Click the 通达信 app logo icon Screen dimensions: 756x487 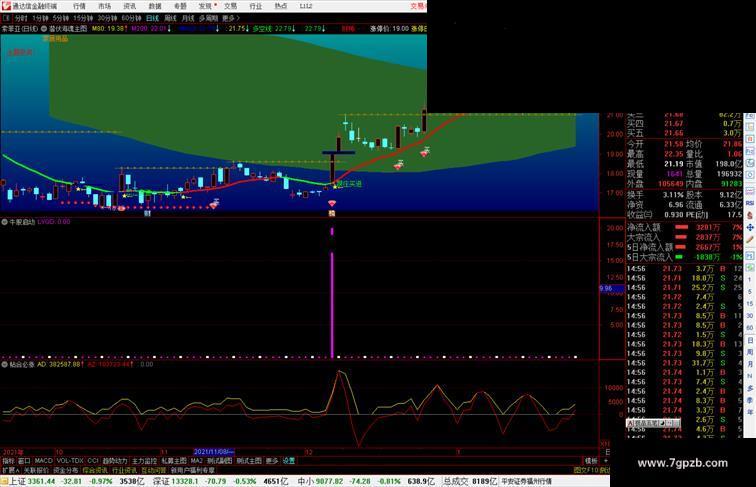[6, 6]
